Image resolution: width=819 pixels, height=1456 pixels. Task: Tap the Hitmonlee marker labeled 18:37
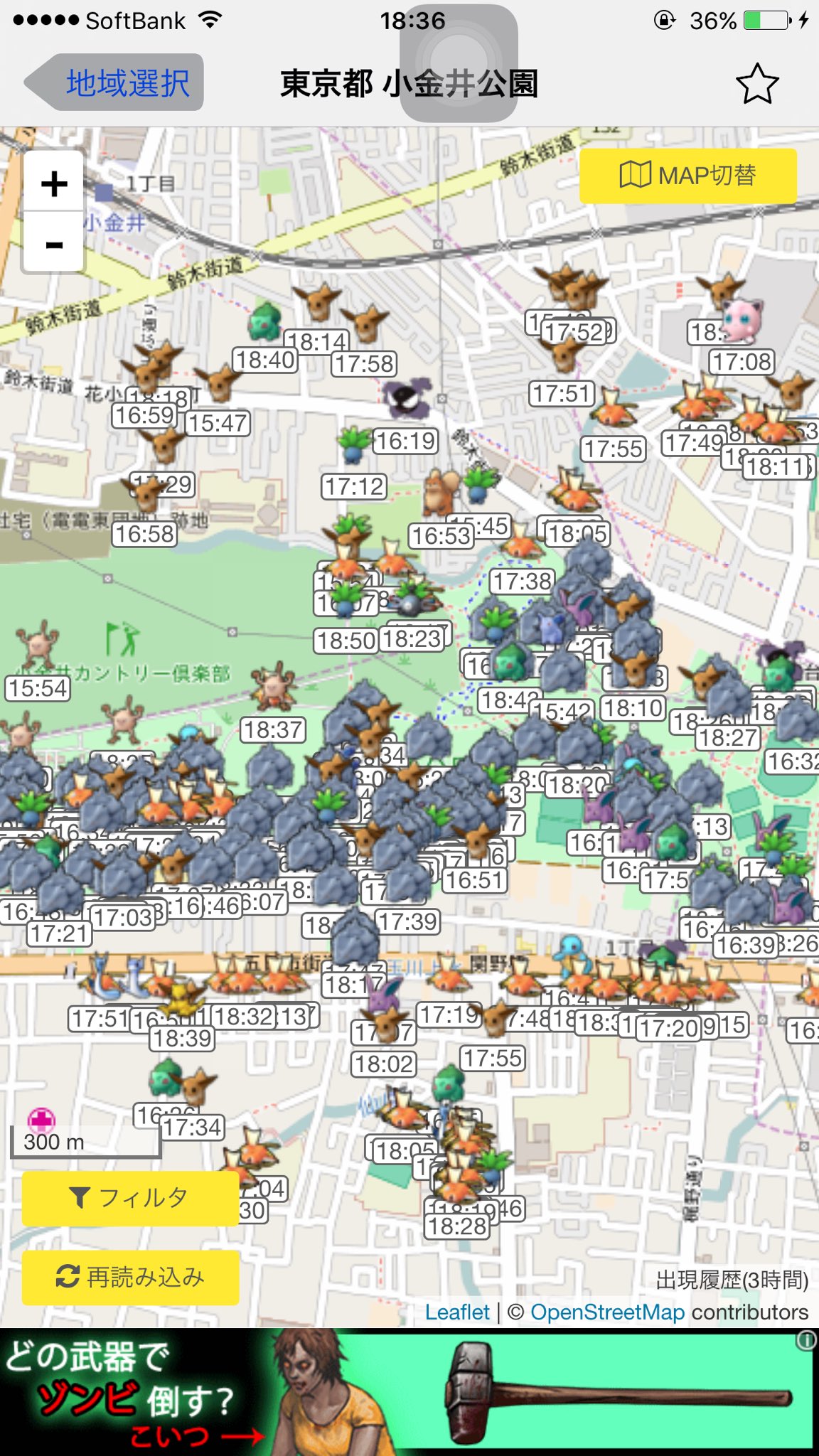[274, 687]
